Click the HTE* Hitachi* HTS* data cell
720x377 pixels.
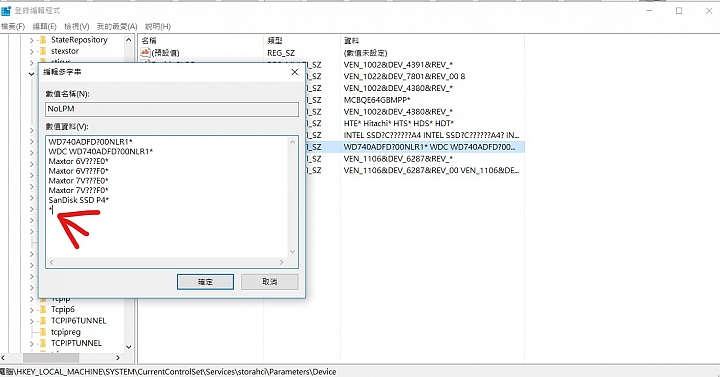point(399,124)
